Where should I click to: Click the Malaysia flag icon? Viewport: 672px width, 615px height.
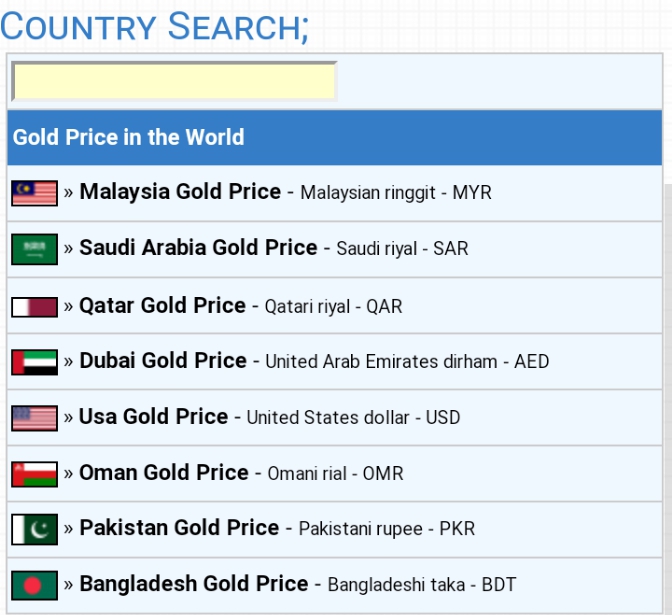point(34,193)
